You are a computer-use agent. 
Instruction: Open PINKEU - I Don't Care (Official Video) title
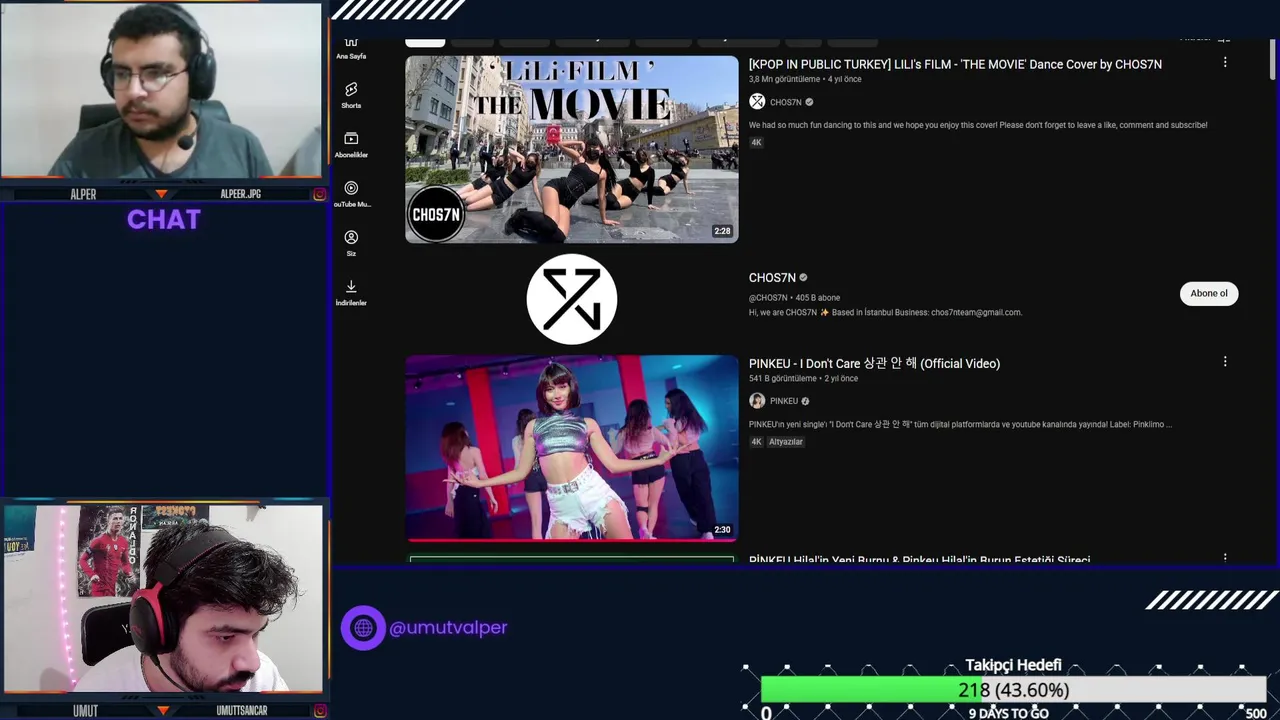pos(874,363)
